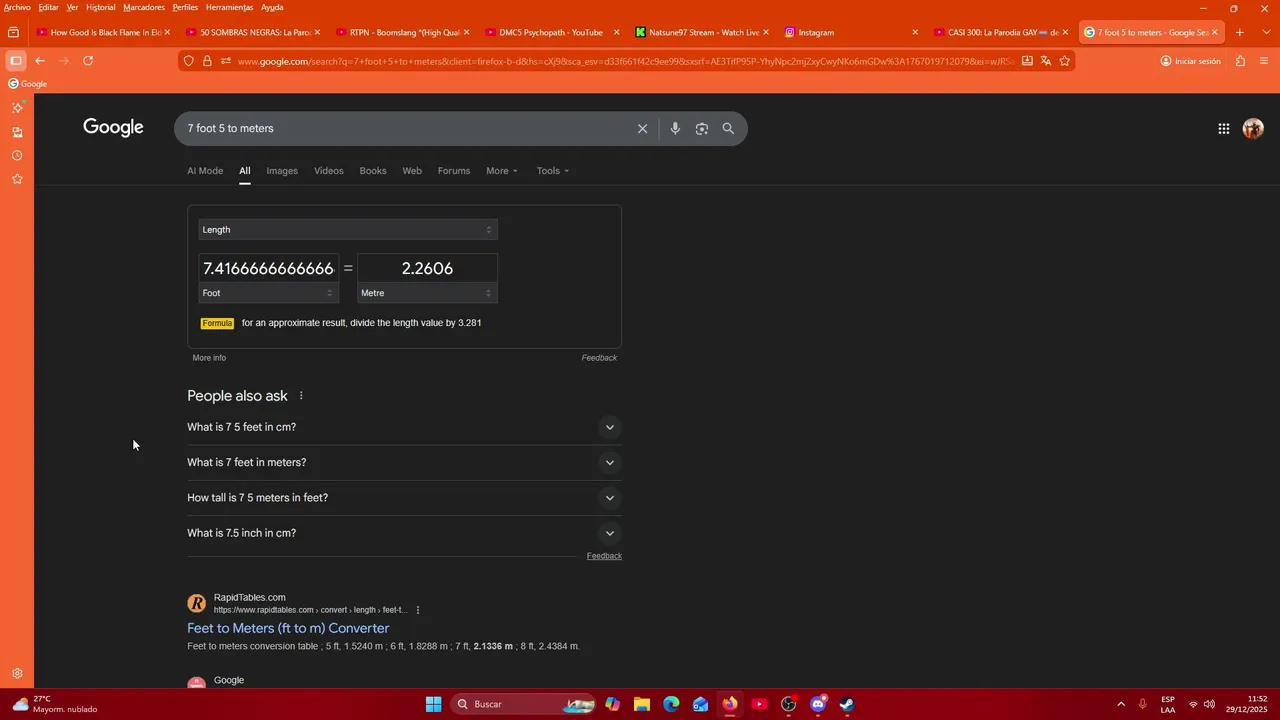Change Foot unit dropdown

click(268, 293)
